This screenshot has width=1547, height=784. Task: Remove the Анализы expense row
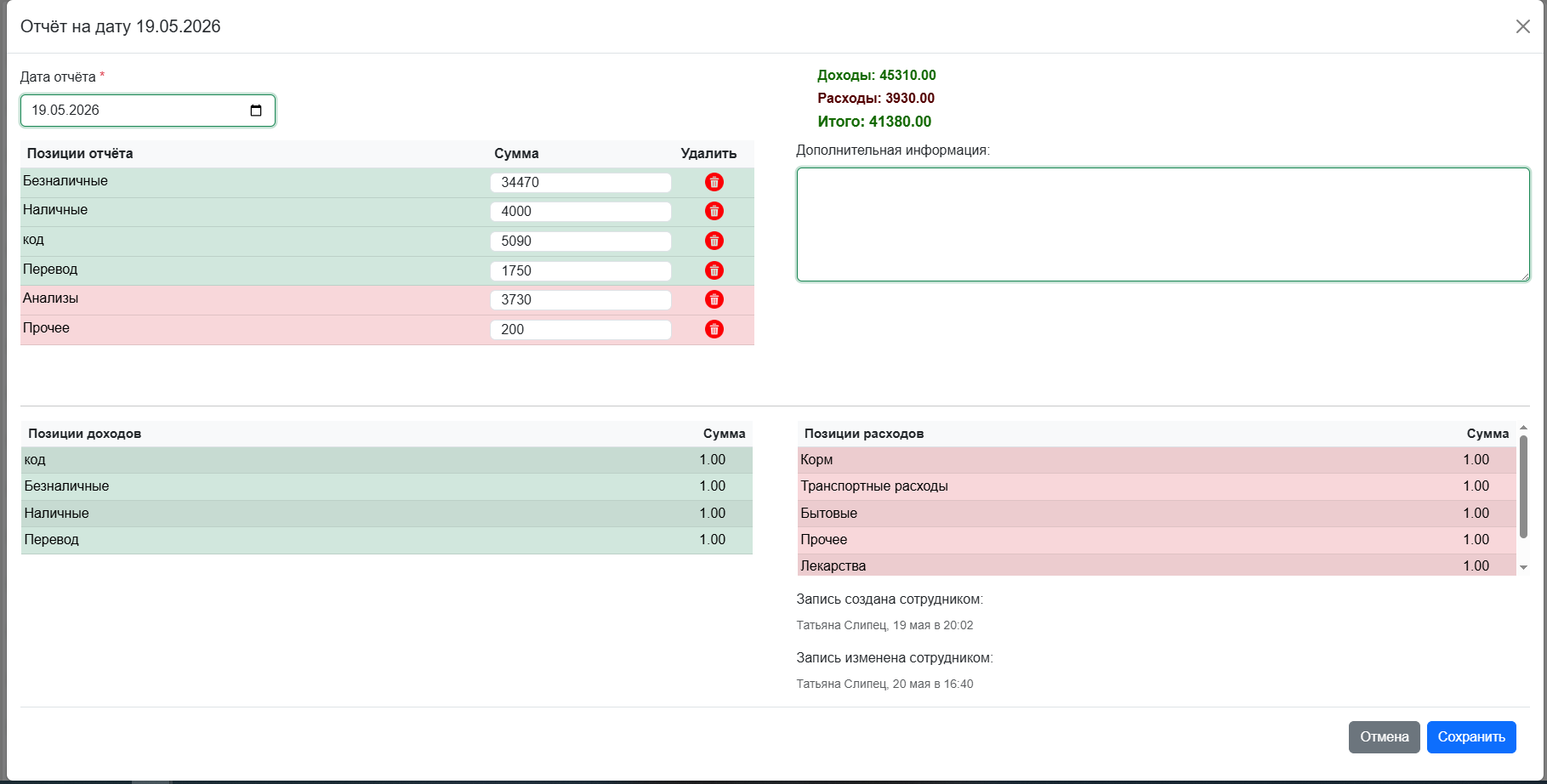coord(714,299)
